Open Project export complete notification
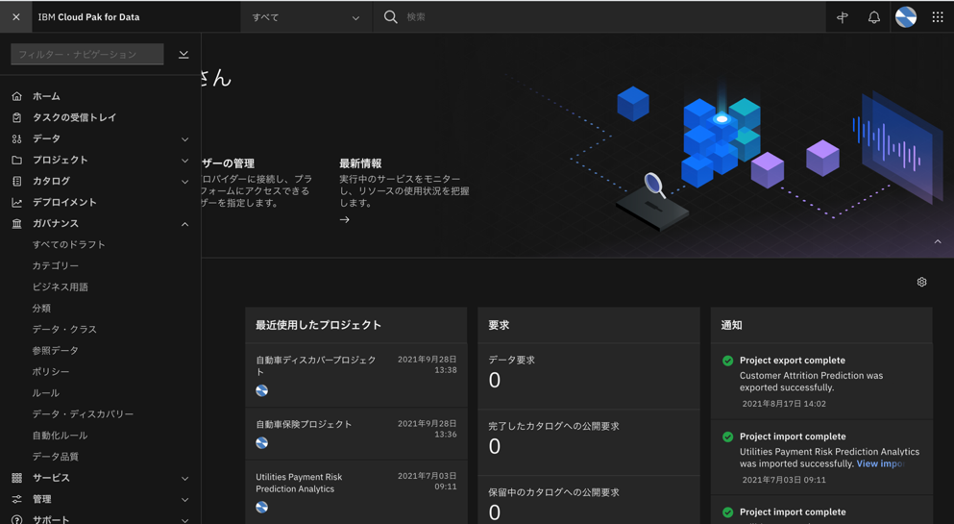The image size is (954, 524). tap(821, 381)
